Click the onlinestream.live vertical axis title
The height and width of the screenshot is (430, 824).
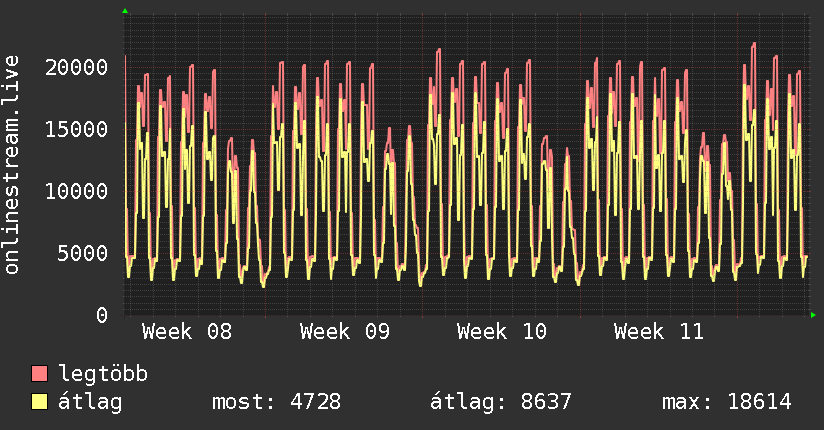[12, 165]
